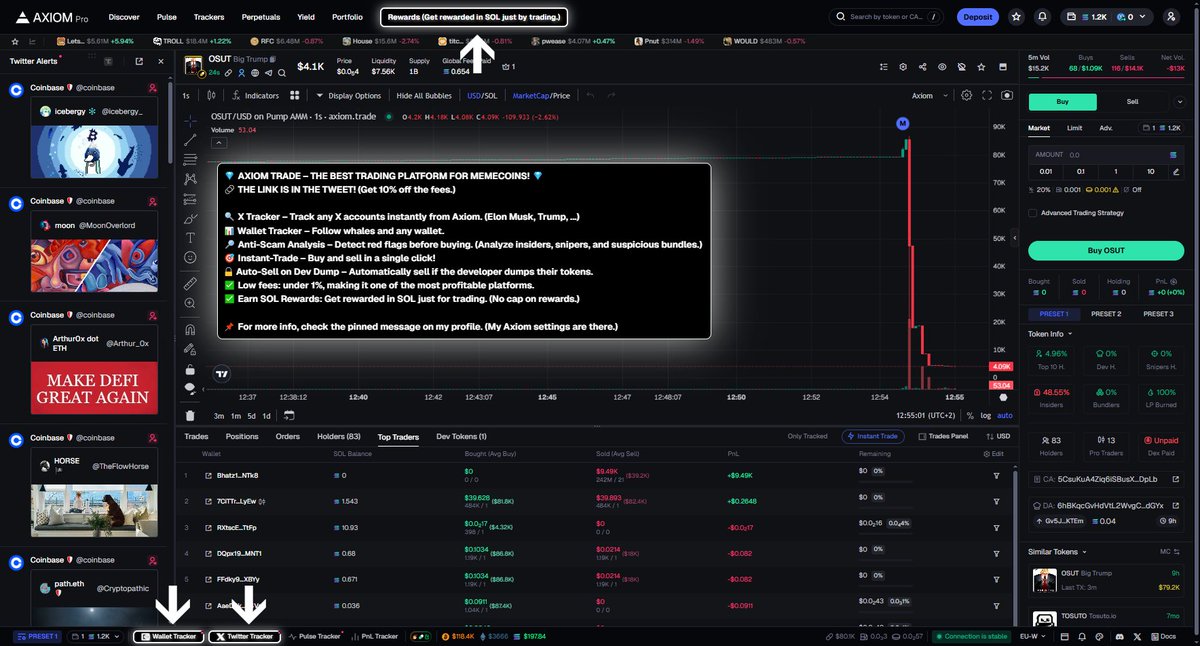Select the ruler measure tool
Image resolution: width=1200 pixels, height=646 pixels.
[x=190, y=284]
